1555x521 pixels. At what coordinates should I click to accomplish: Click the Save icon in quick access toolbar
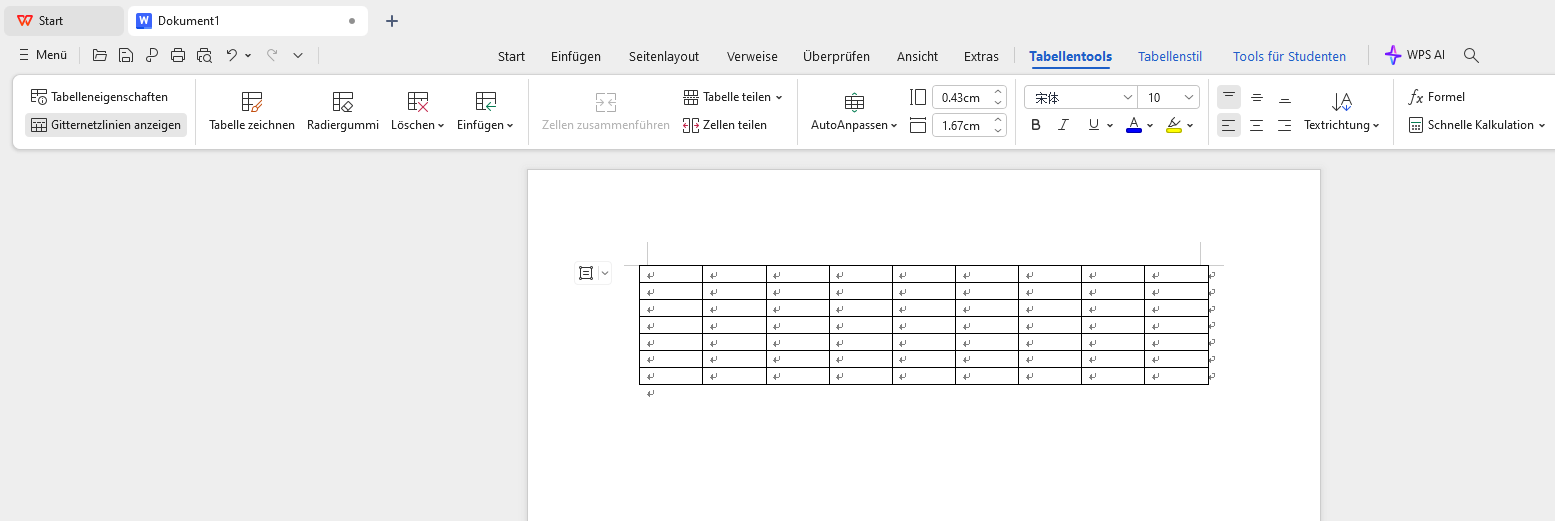tap(126, 56)
